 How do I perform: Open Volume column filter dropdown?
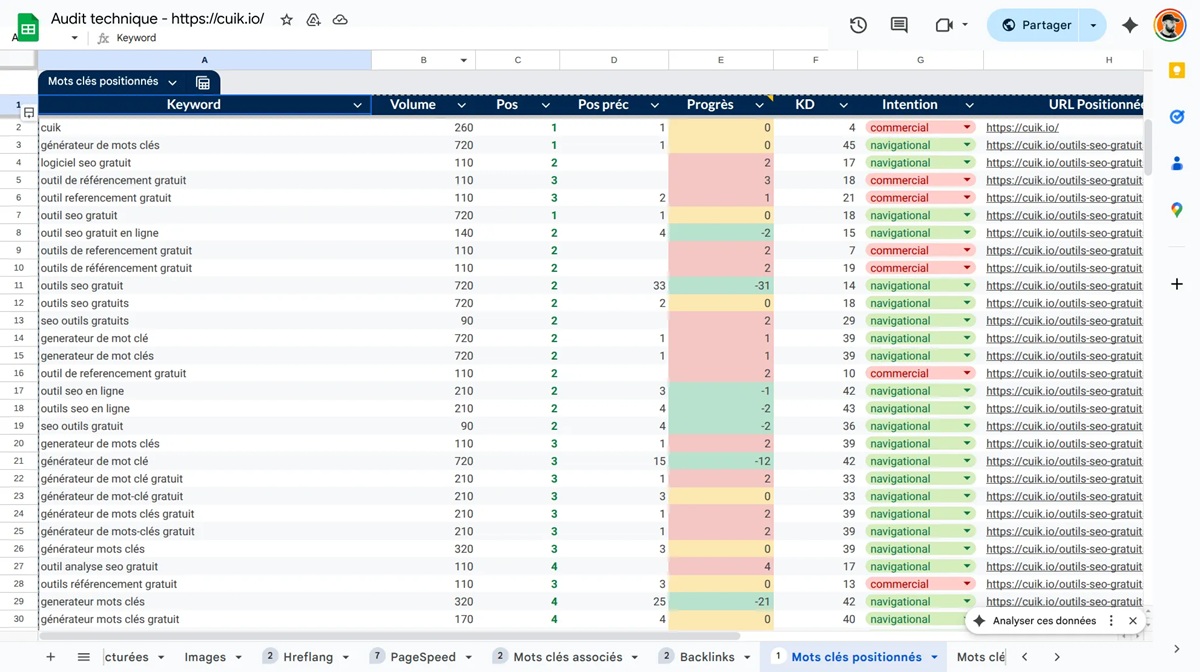coord(462,105)
